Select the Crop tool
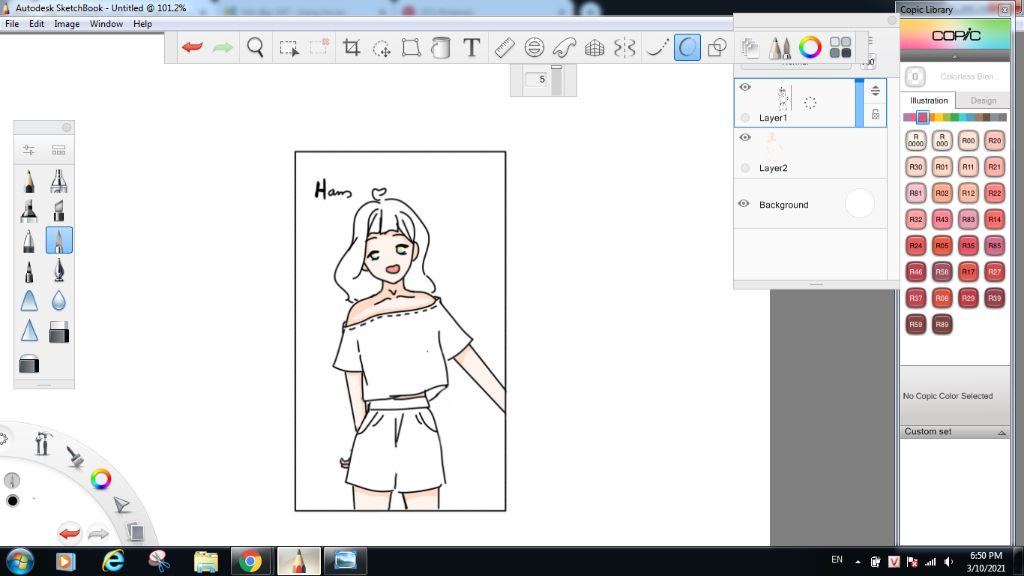This screenshot has height=576, width=1024. 351,47
